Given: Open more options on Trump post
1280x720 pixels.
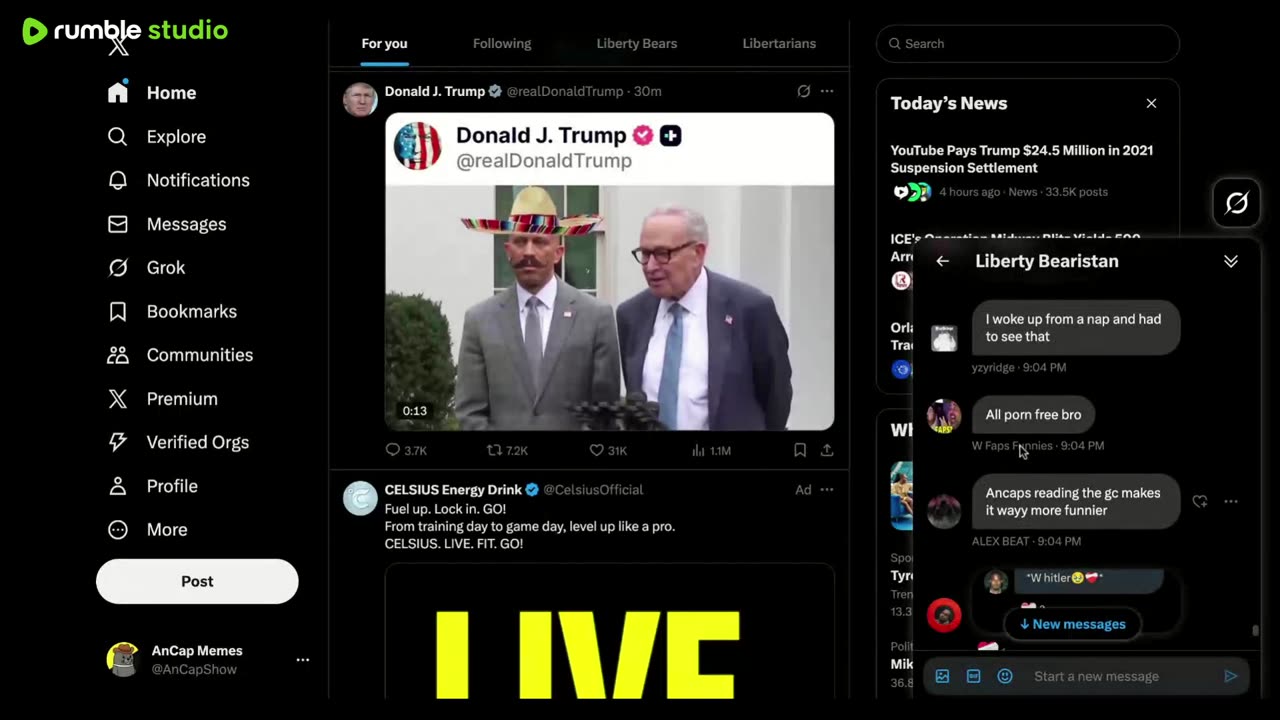Looking at the screenshot, I should (827, 91).
